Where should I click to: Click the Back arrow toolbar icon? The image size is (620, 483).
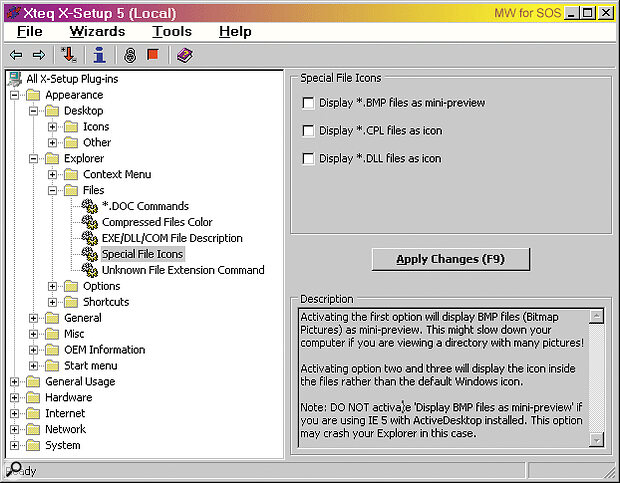(16, 55)
